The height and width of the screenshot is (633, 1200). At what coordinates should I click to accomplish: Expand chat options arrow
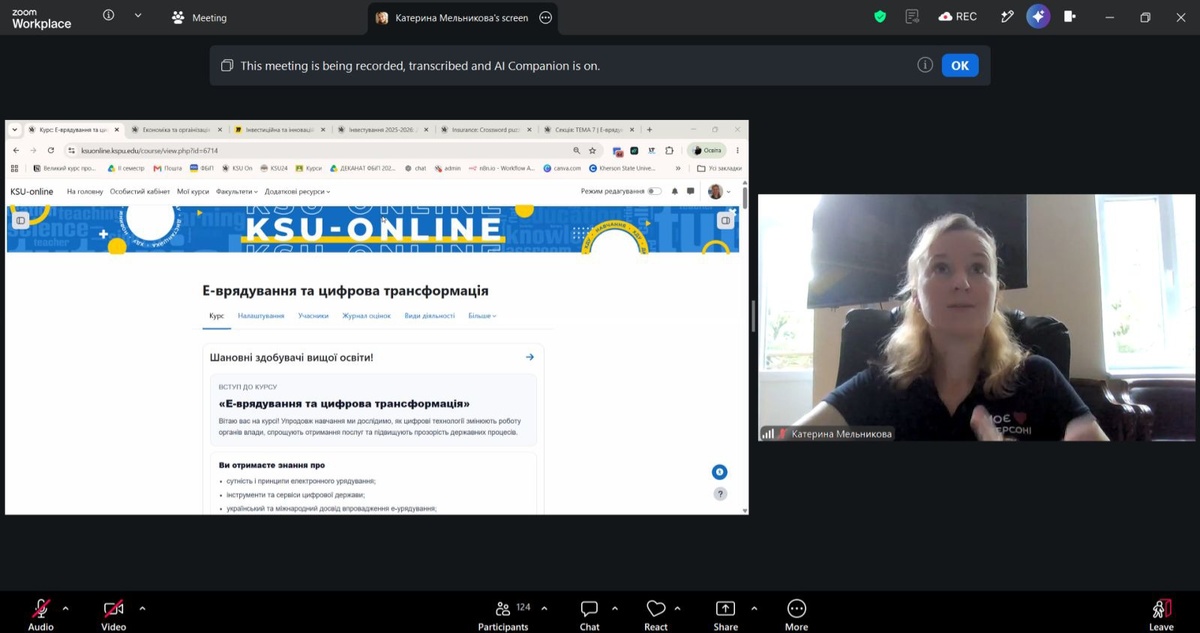pos(615,608)
